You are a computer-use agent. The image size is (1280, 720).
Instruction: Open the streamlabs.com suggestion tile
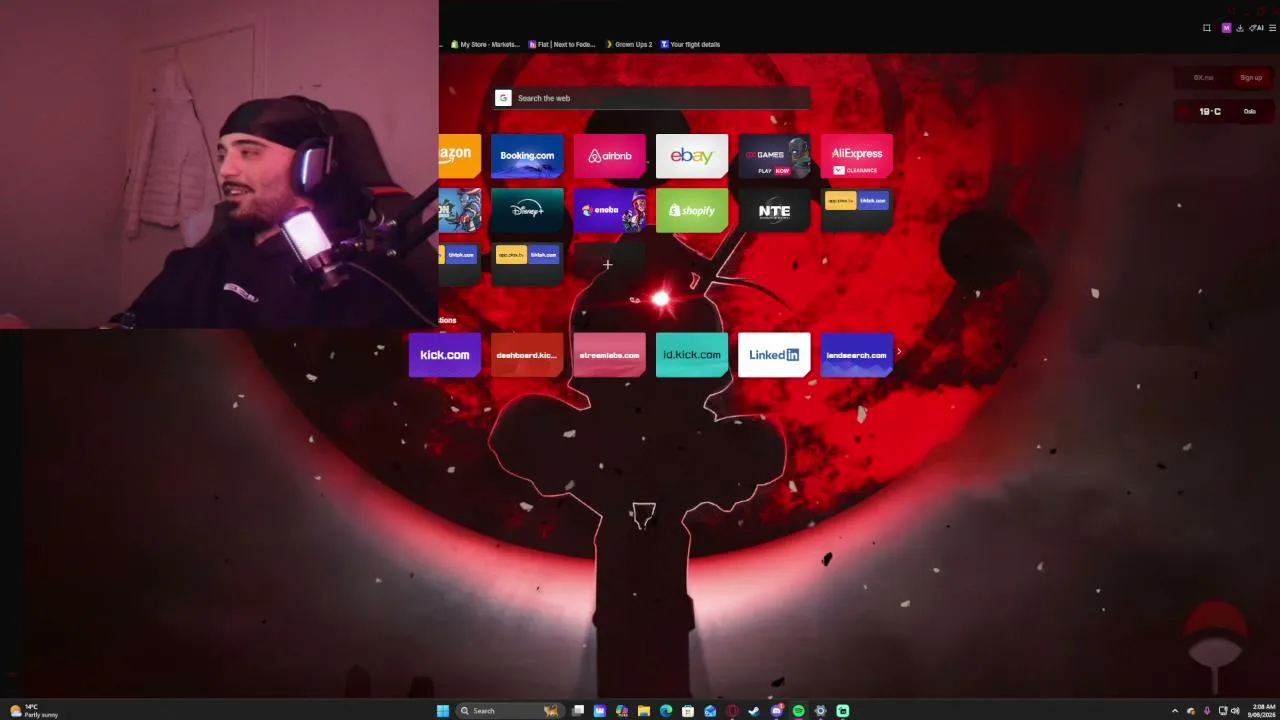click(x=610, y=355)
